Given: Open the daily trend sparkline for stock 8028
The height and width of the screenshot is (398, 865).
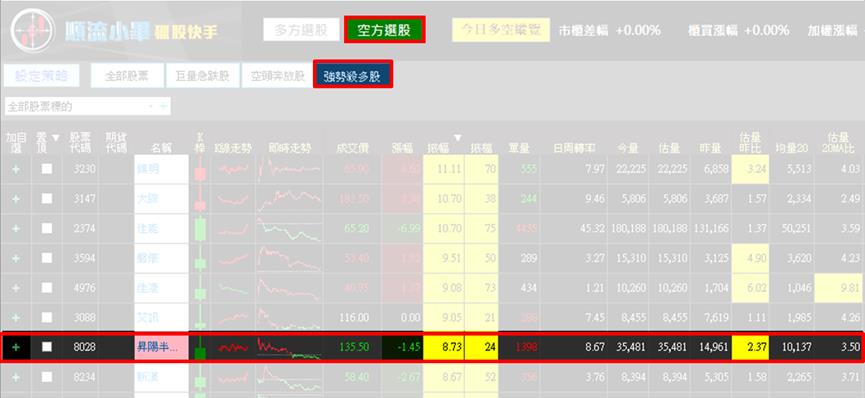Looking at the screenshot, I should pos(233,348).
